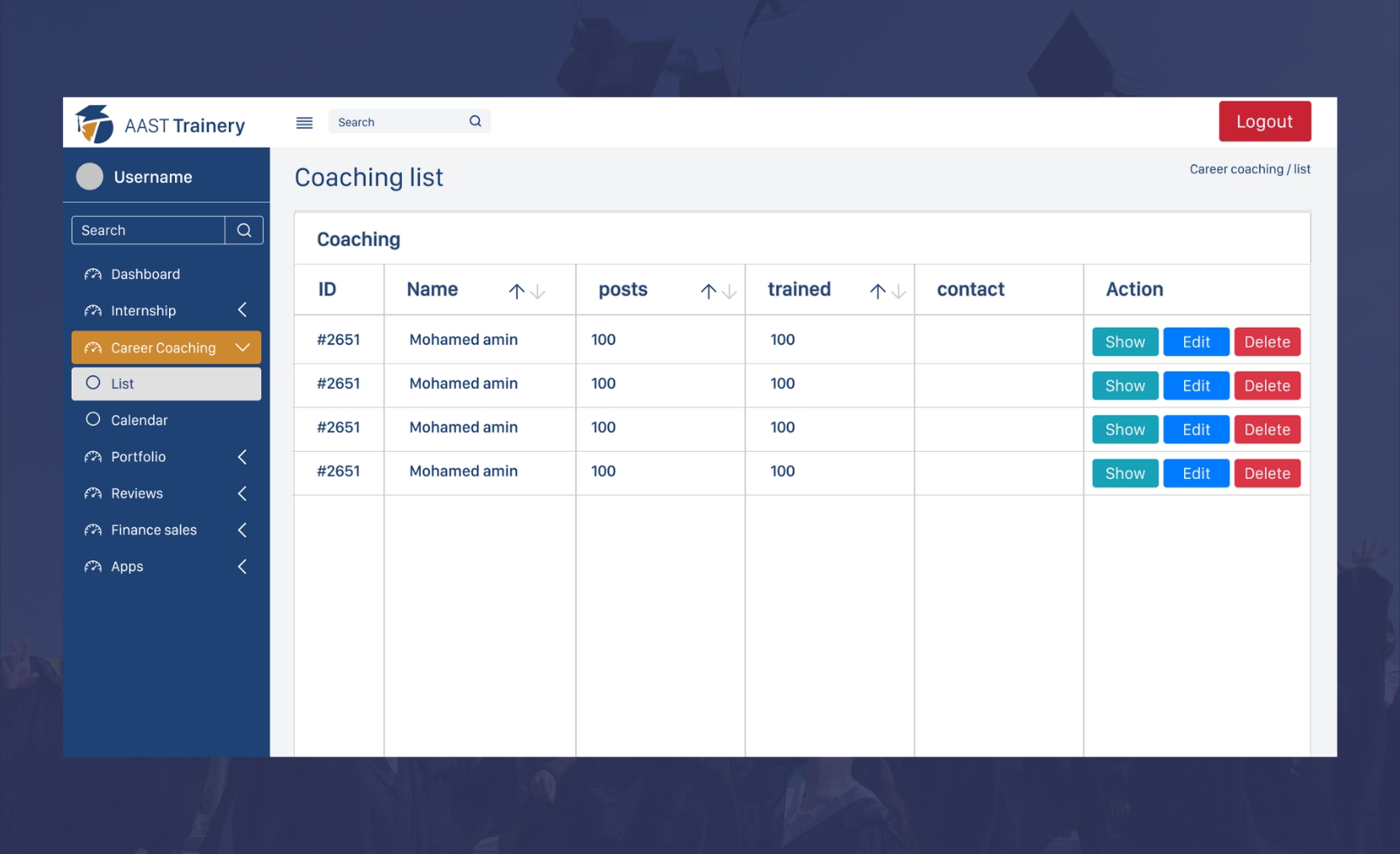1400x854 pixels.
Task: Open Dashboard via its gauge icon
Action: point(93,274)
